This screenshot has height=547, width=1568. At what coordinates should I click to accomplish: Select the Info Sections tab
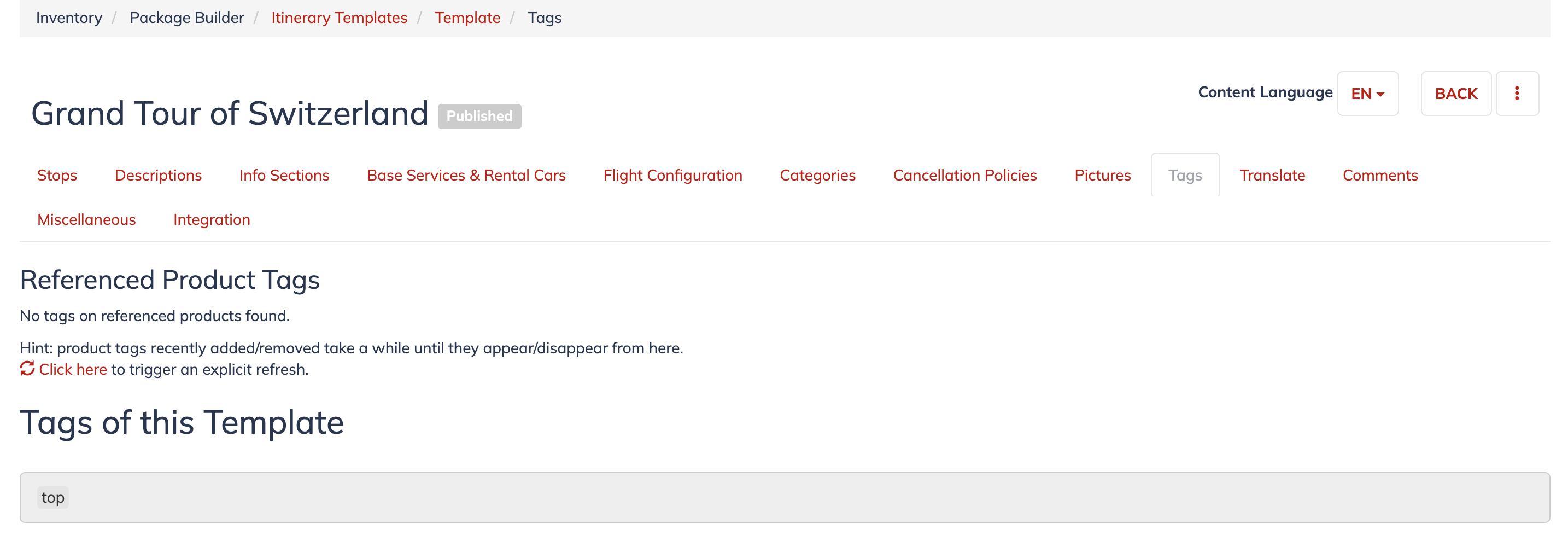pos(284,175)
